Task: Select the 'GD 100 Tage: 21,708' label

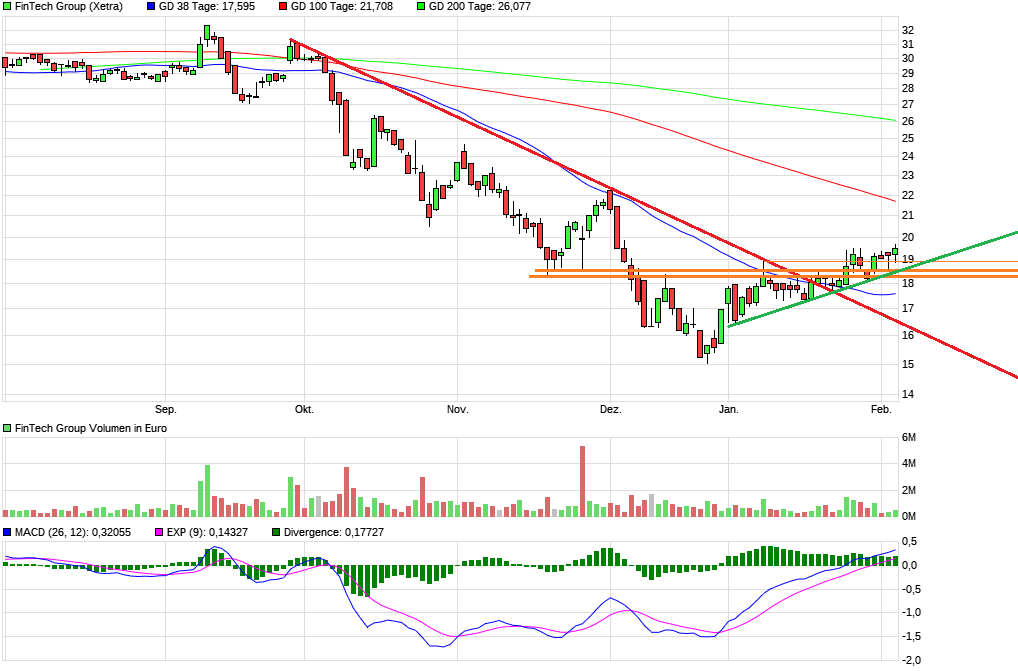Action: tap(341, 6)
